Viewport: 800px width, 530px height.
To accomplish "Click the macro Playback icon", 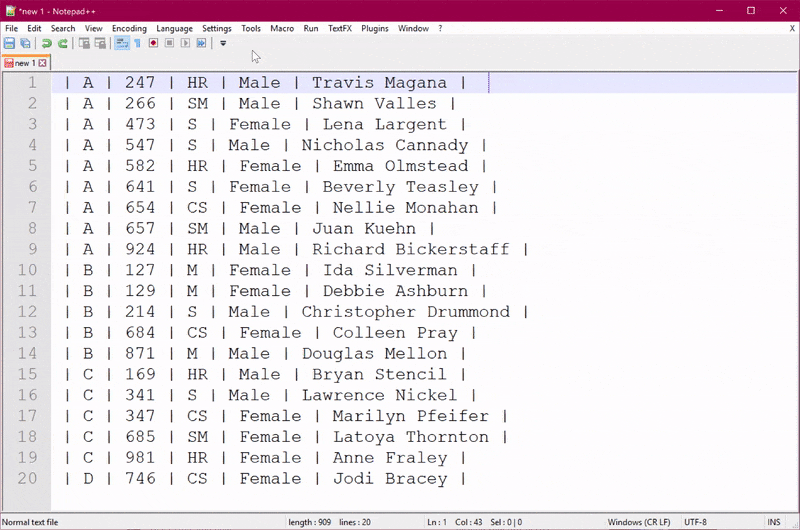I will (185, 44).
